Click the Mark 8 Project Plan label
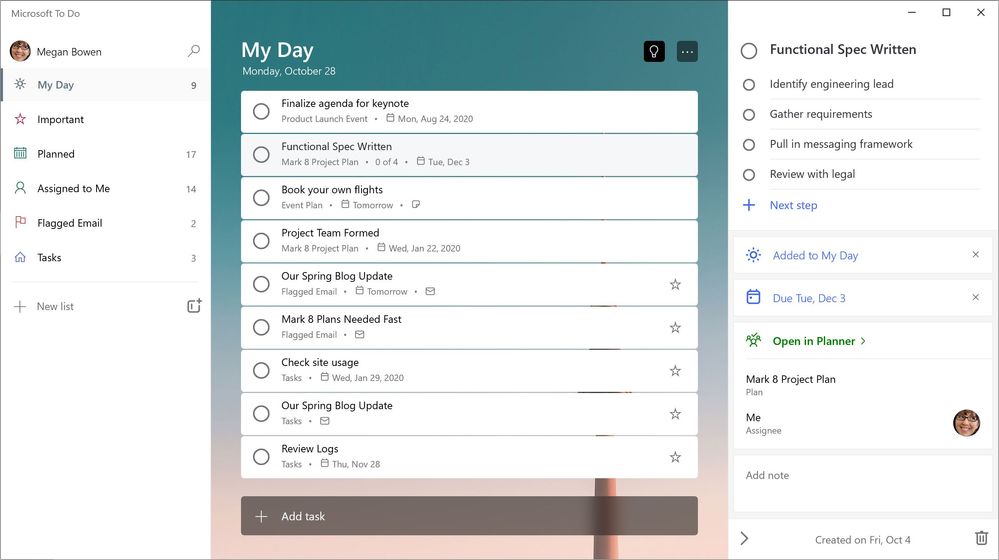 point(791,379)
